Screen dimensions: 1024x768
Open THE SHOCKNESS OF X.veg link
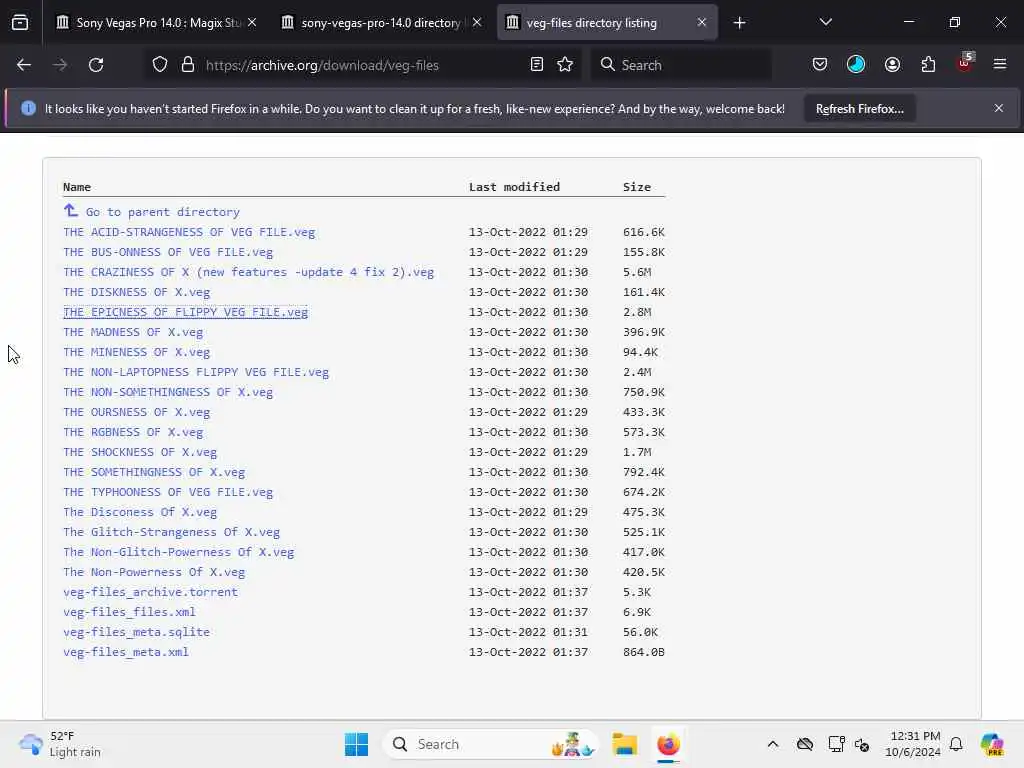coord(140,452)
